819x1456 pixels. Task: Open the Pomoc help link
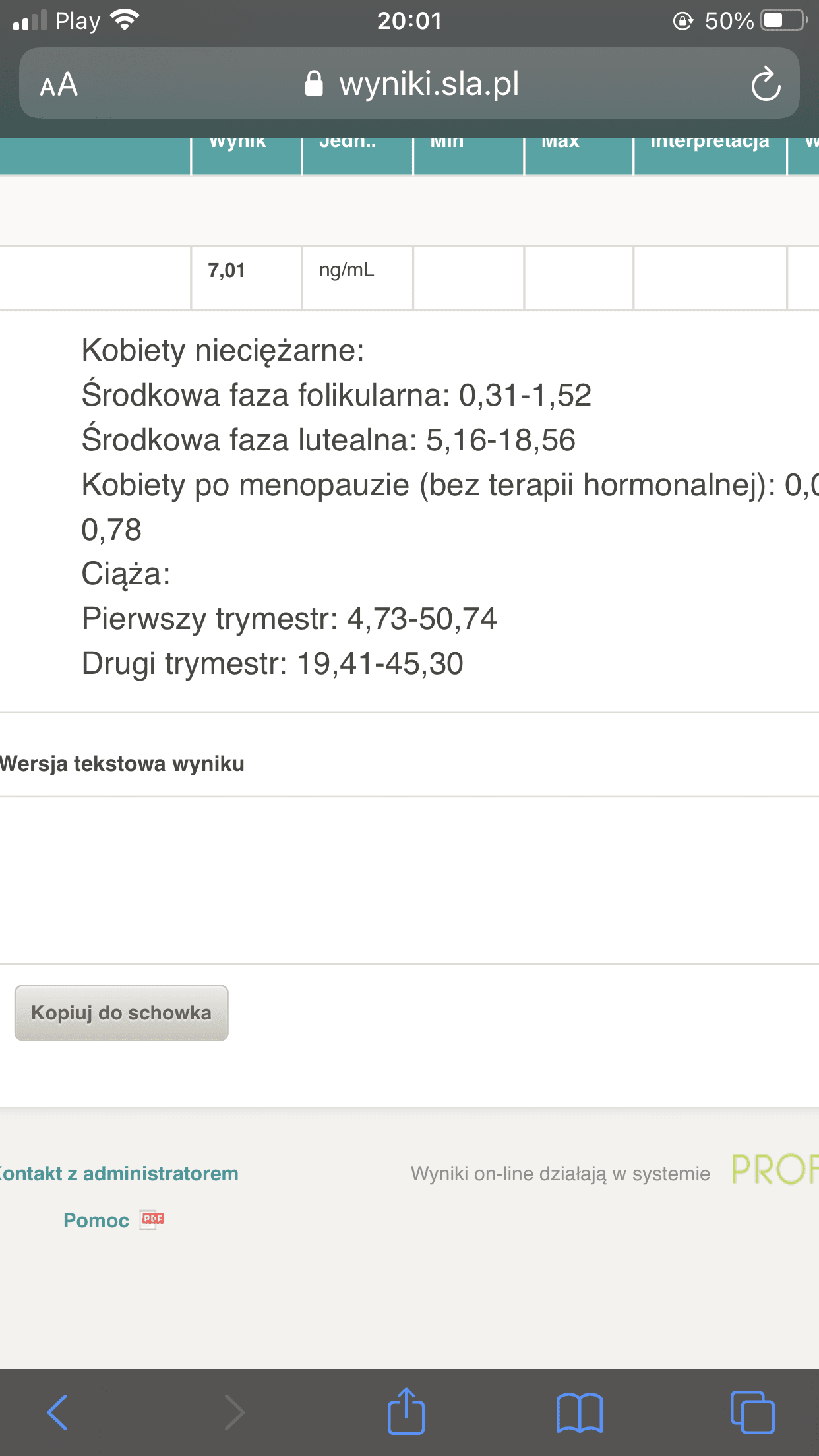96,1221
